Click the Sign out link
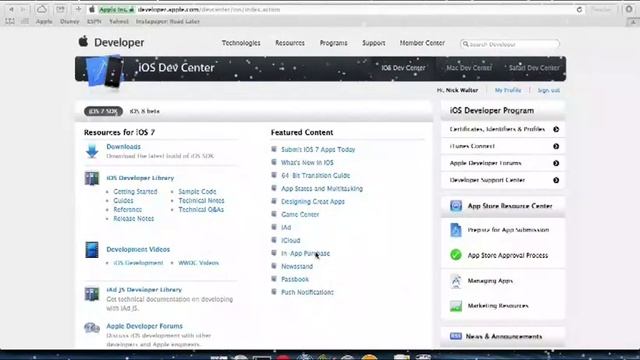 pos(549,90)
